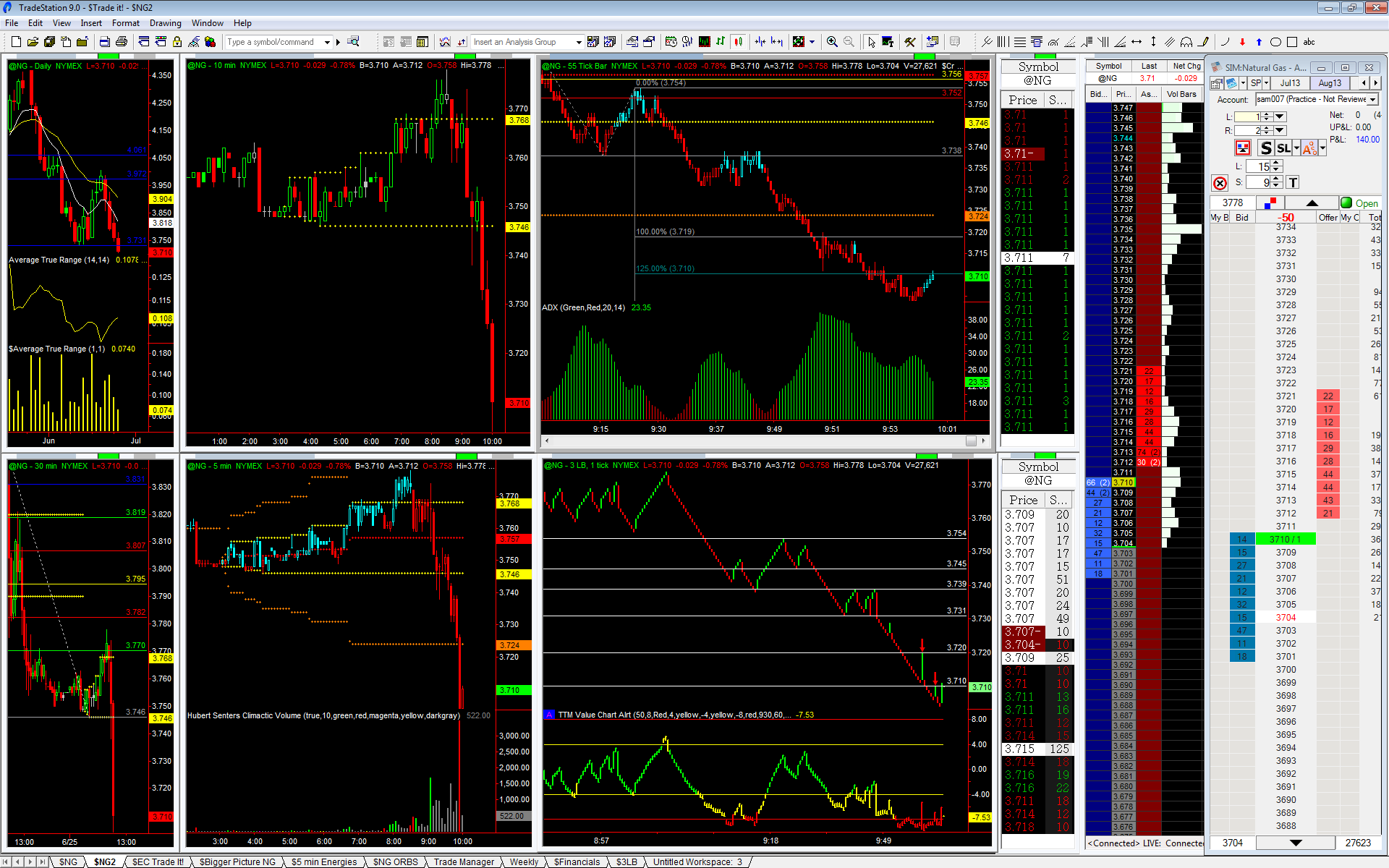Image resolution: width=1389 pixels, height=868 pixels.
Task: Increase the L value 15 stepper
Action: coord(1276,163)
